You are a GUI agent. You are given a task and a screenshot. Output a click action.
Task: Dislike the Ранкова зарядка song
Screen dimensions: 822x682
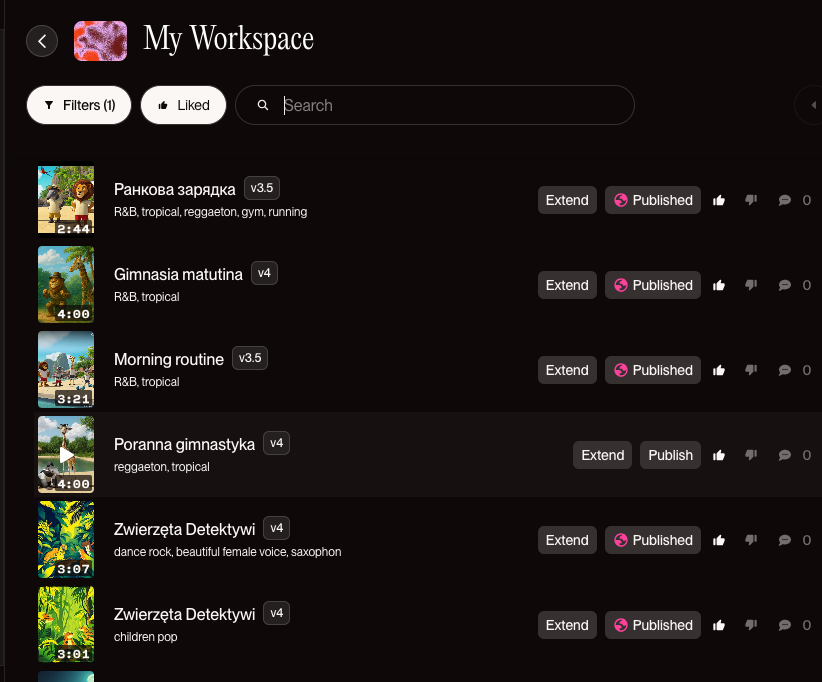(751, 200)
